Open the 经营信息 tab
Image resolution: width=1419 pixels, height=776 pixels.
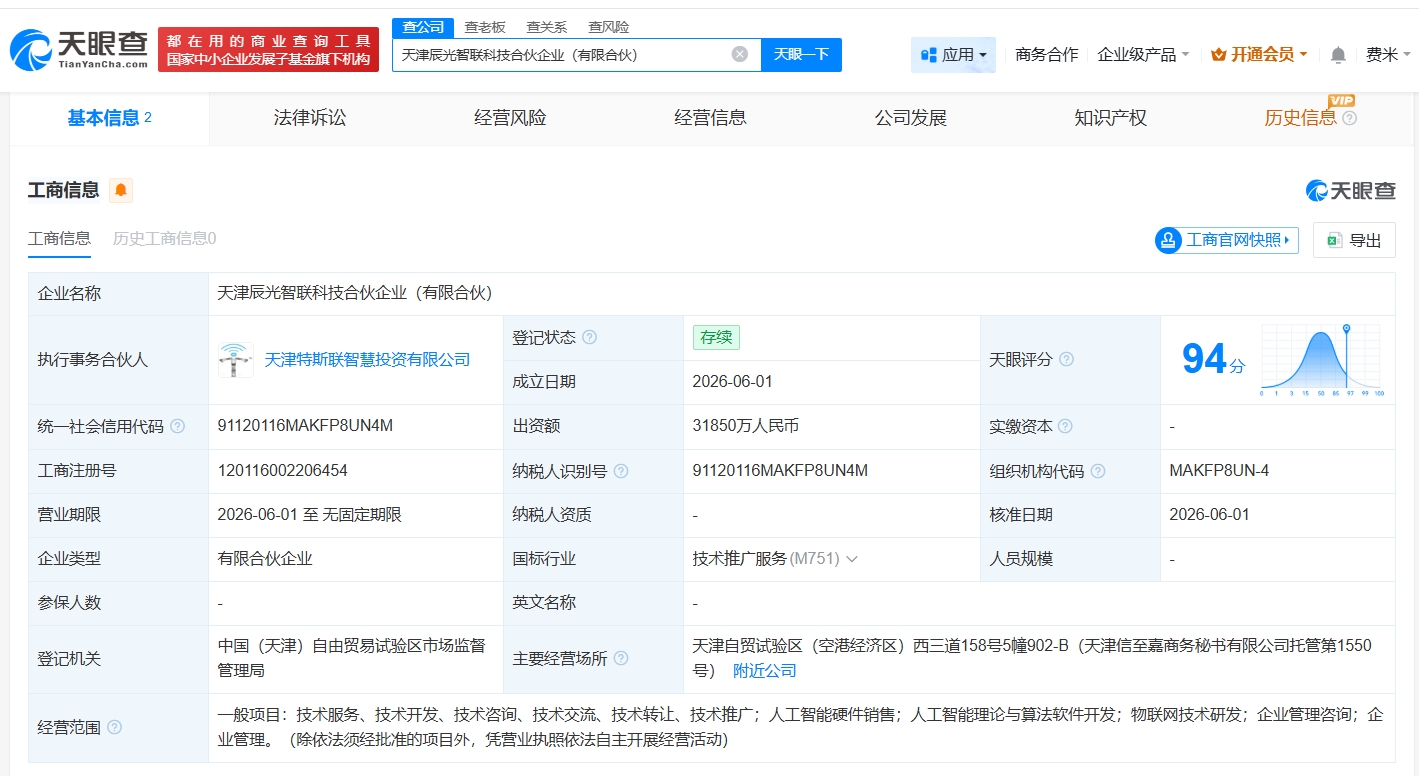710,118
